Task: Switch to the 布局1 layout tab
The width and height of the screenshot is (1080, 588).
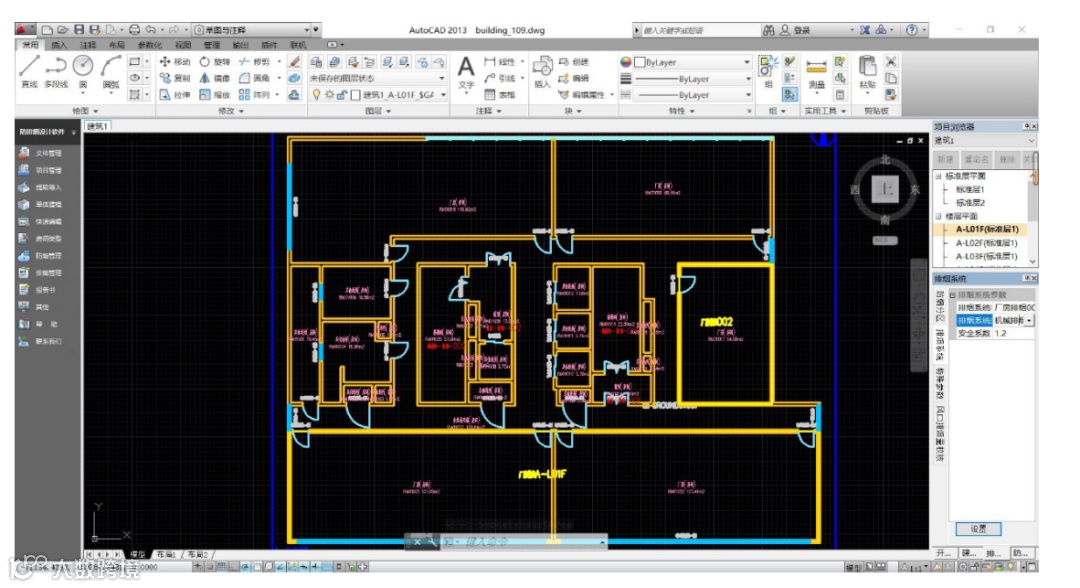Action: 166,554
